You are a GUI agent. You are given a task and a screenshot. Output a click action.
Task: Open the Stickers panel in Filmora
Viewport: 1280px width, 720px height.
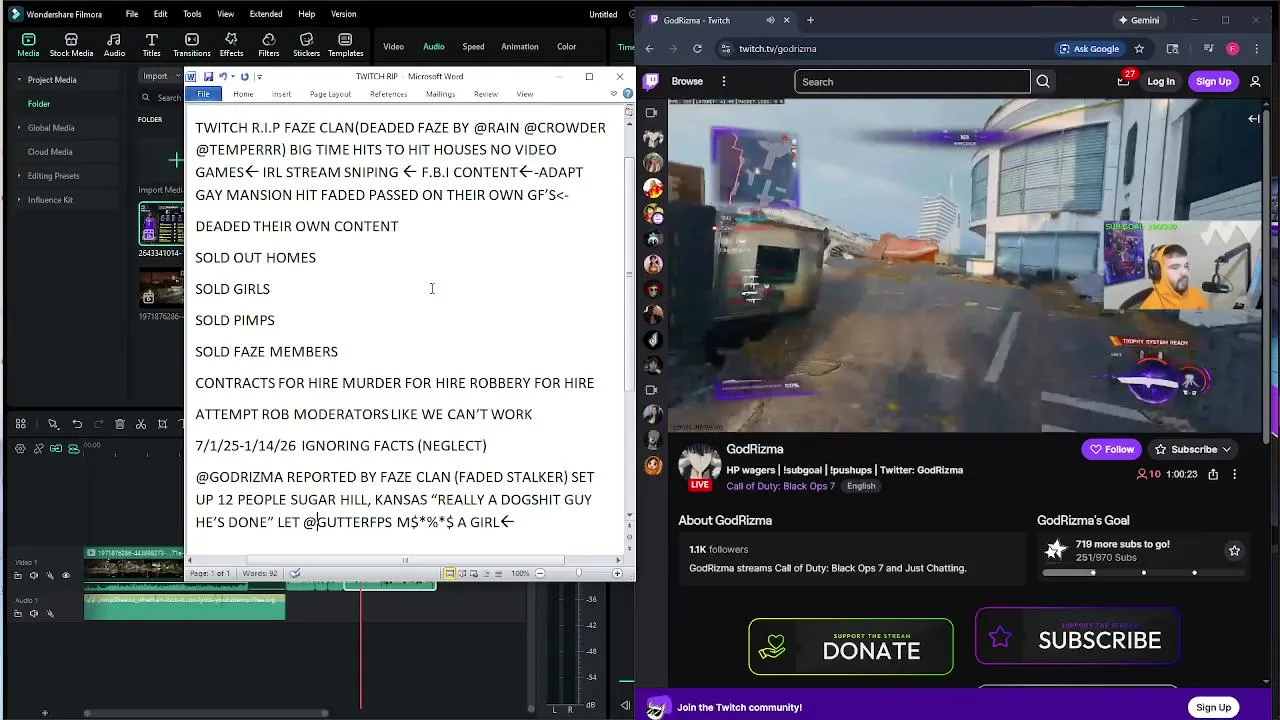click(306, 45)
